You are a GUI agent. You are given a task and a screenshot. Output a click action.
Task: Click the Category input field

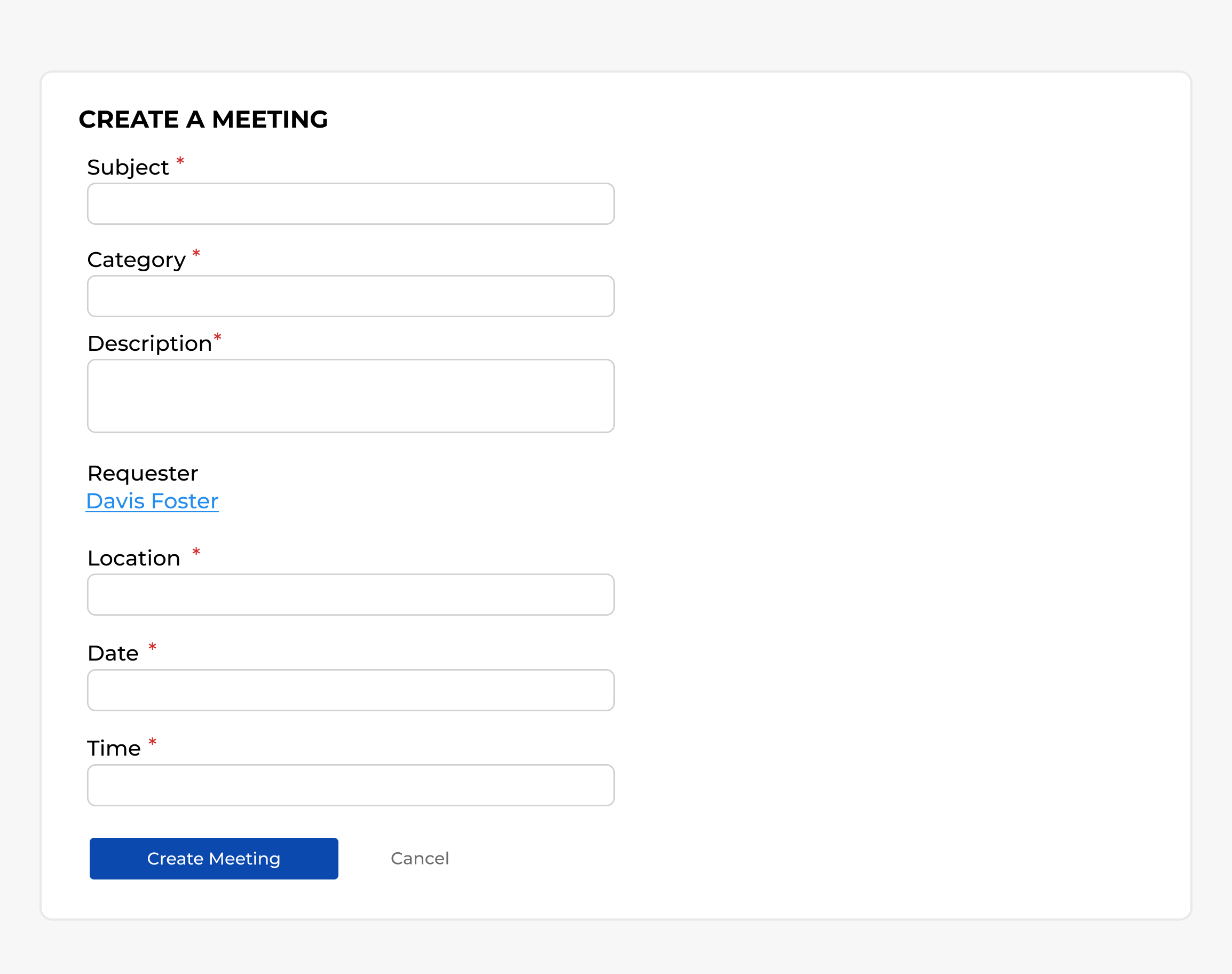coord(351,296)
